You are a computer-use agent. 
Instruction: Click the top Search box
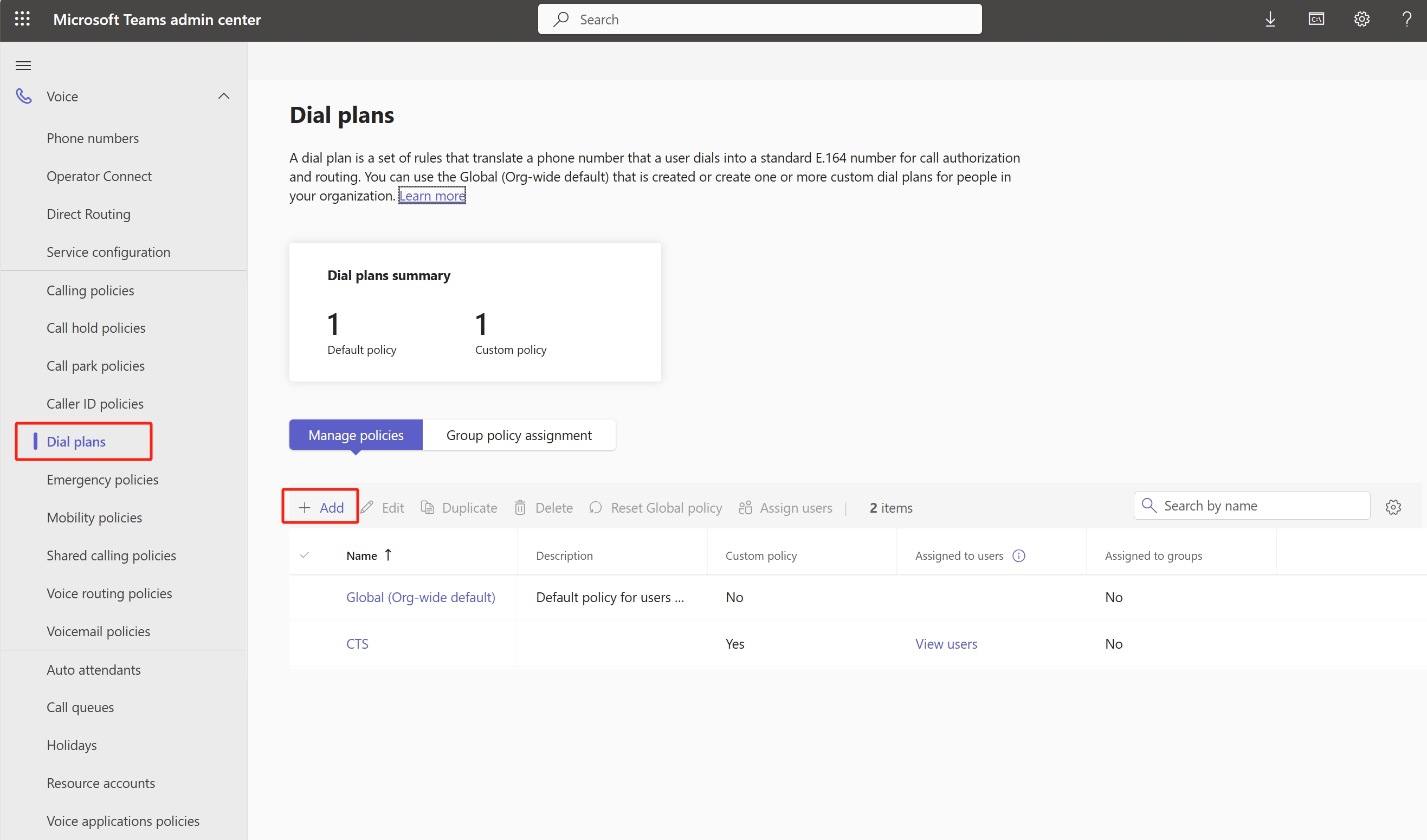tap(759, 20)
